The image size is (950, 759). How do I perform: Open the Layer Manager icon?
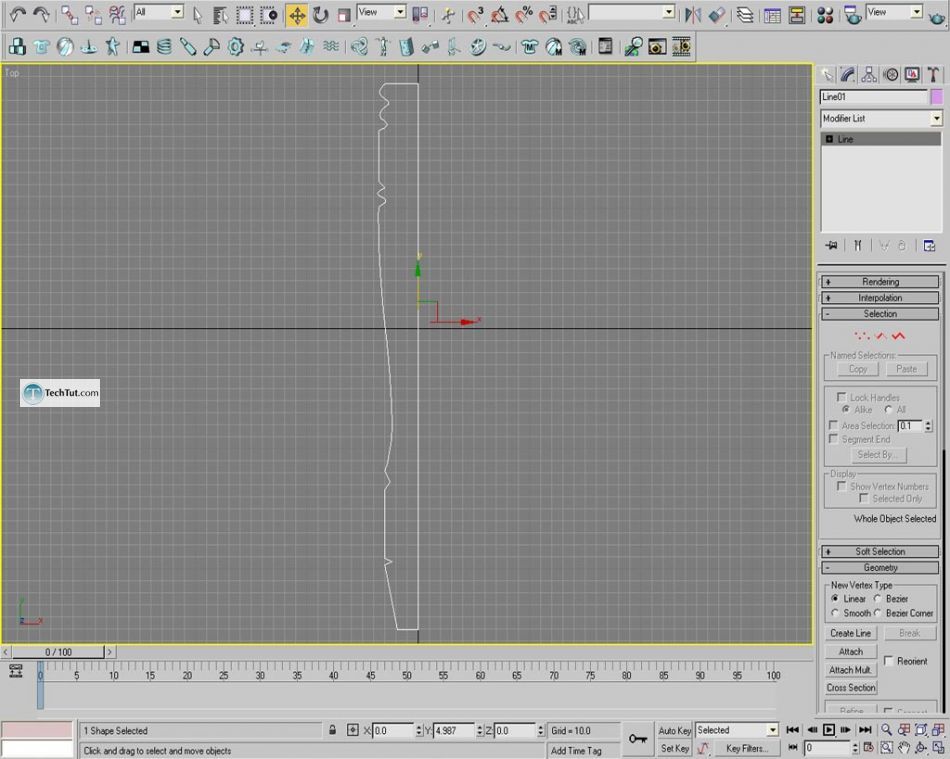click(745, 15)
